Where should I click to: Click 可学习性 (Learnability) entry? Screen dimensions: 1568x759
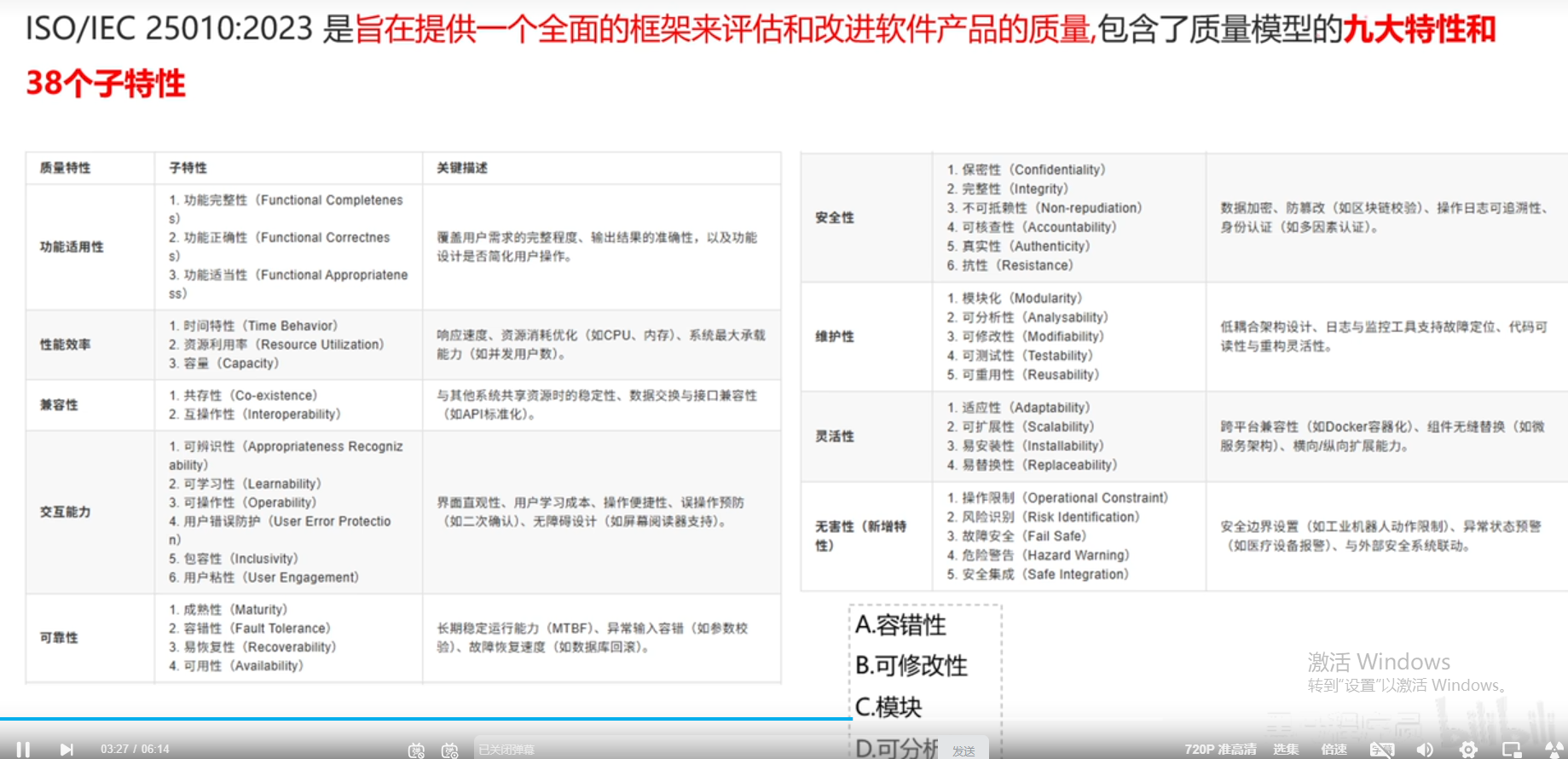pyautogui.click(x=246, y=484)
